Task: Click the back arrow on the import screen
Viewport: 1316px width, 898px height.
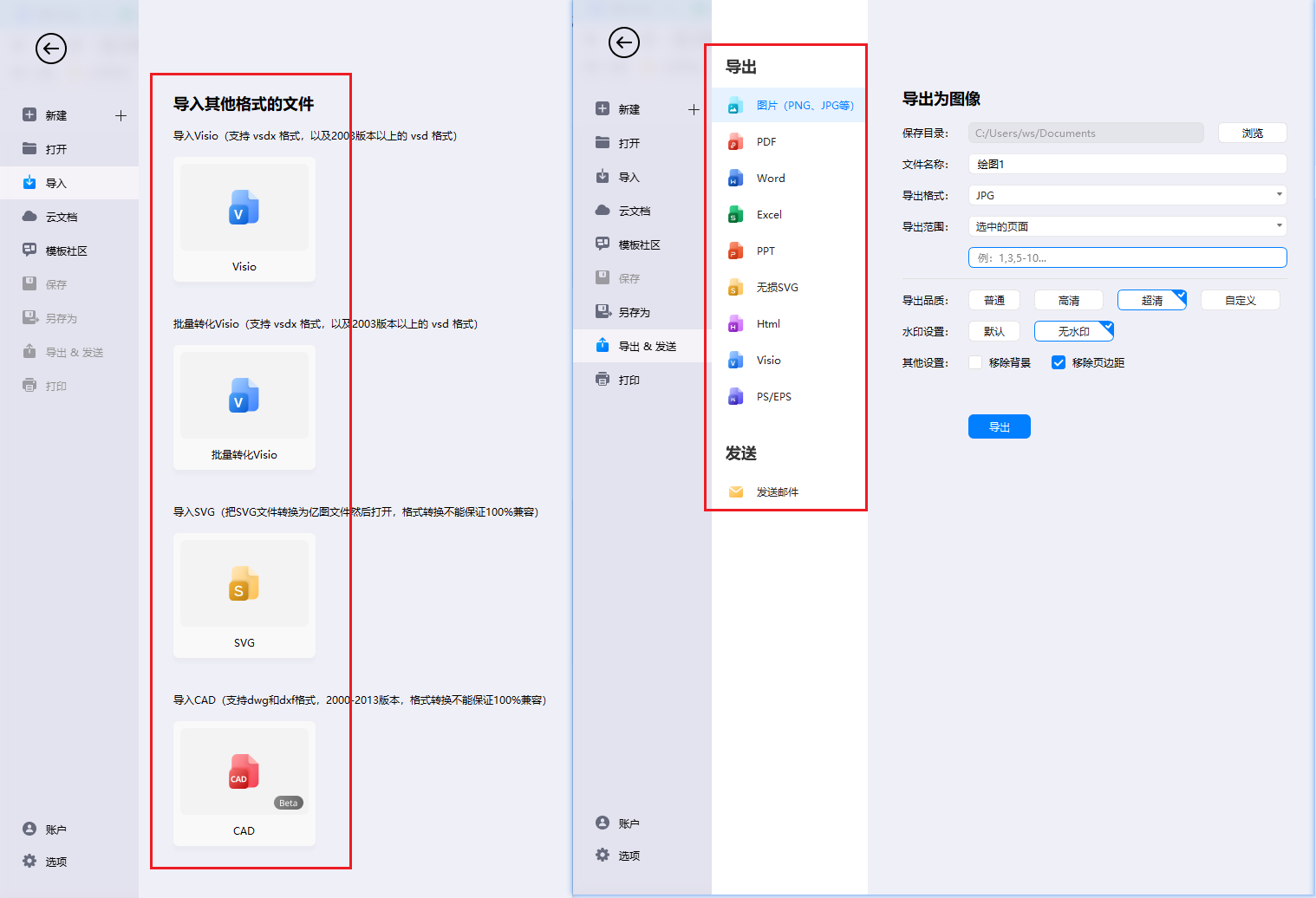Action: 51,49
